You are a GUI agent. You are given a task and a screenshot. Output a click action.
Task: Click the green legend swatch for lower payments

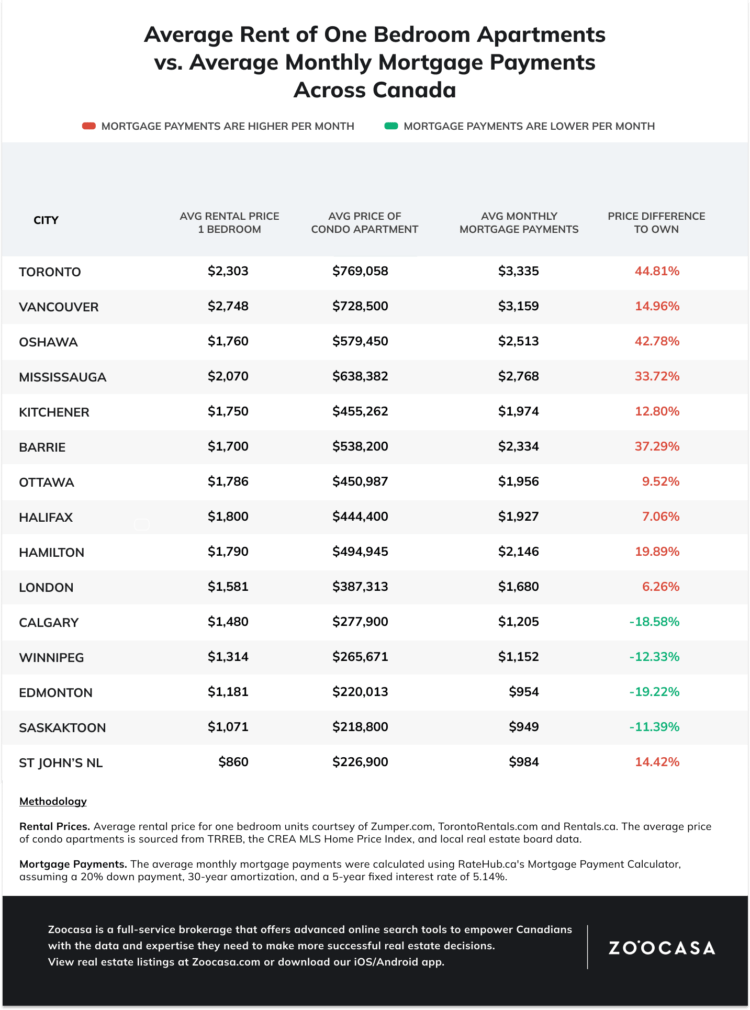pyautogui.click(x=391, y=126)
